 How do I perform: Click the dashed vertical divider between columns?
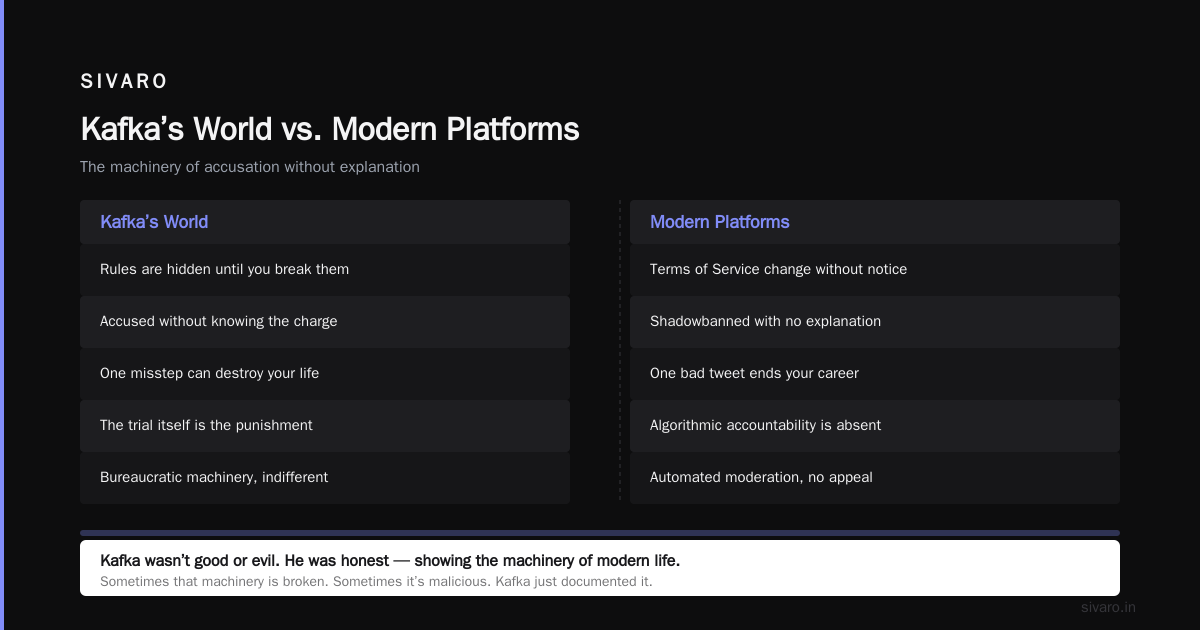click(x=620, y=350)
